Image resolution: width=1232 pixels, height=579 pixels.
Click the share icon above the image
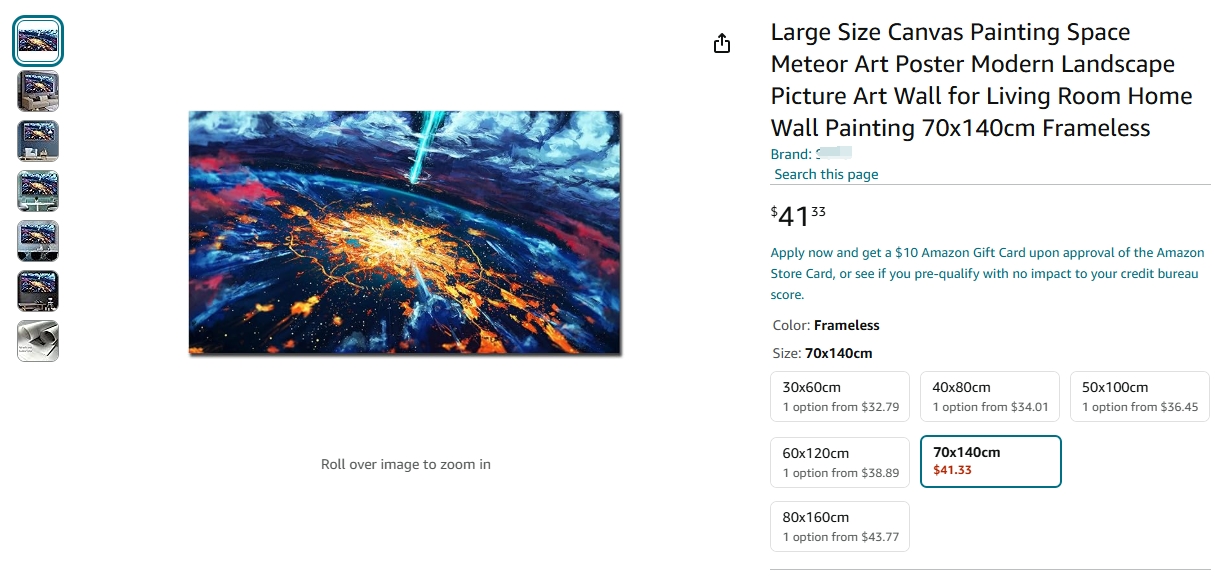(x=722, y=43)
